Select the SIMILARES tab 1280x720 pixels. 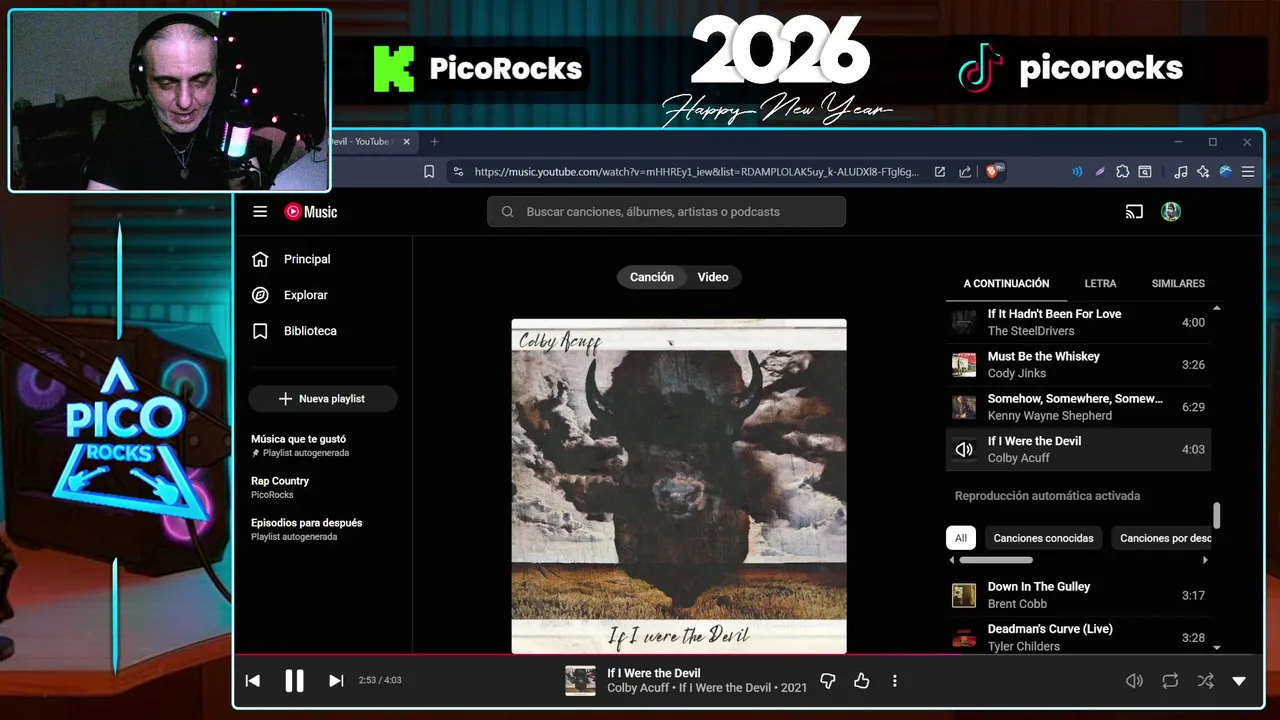(x=1178, y=284)
